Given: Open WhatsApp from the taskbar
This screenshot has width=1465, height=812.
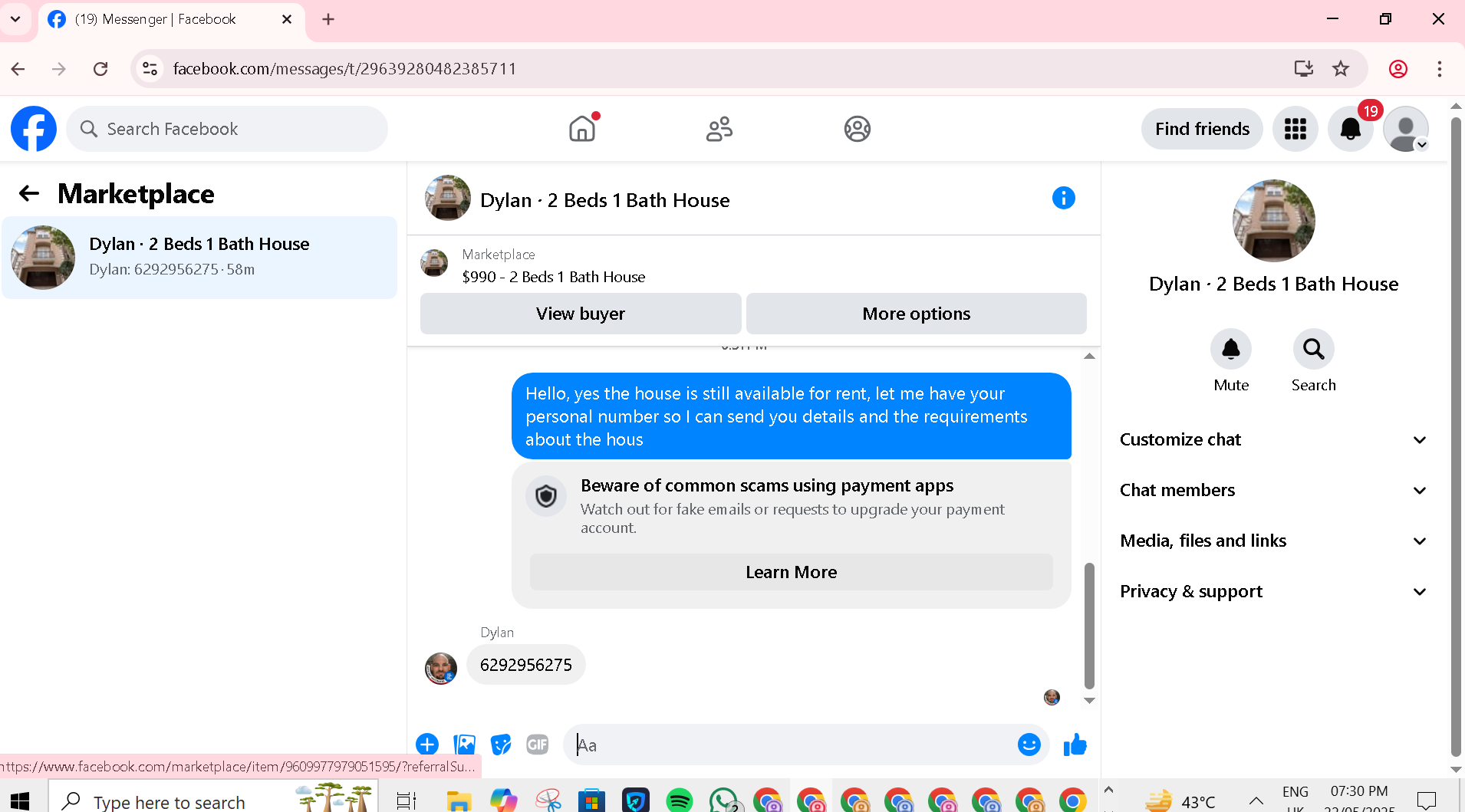Looking at the screenshot, I should [723, 801].
